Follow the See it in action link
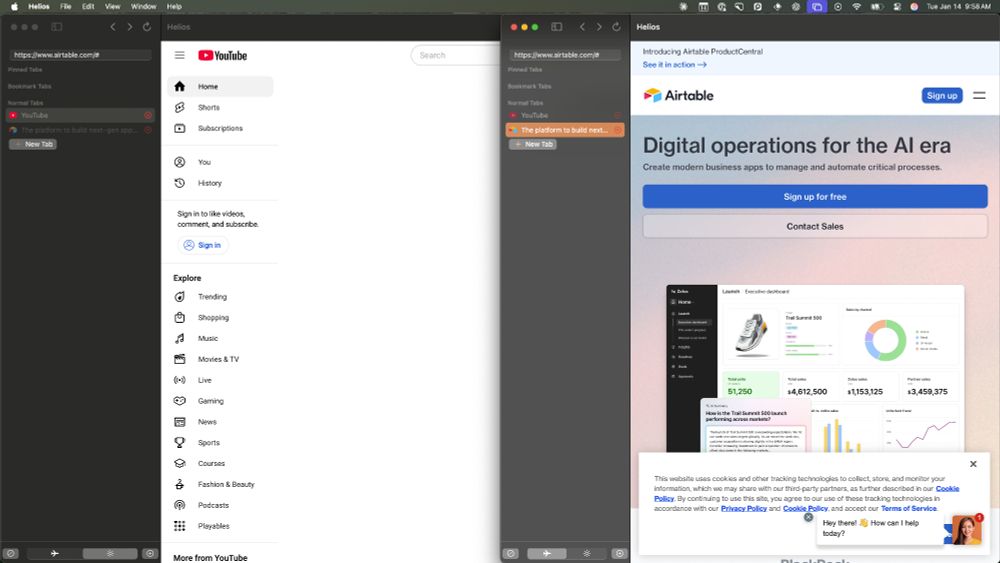The height and width of the screenshot is (563, 1000). 674,65
